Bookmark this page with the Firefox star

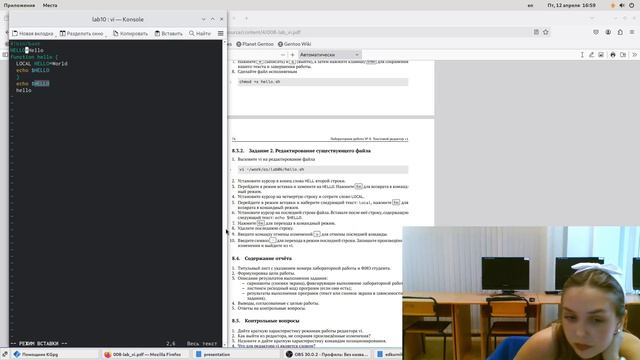(546, 32)
